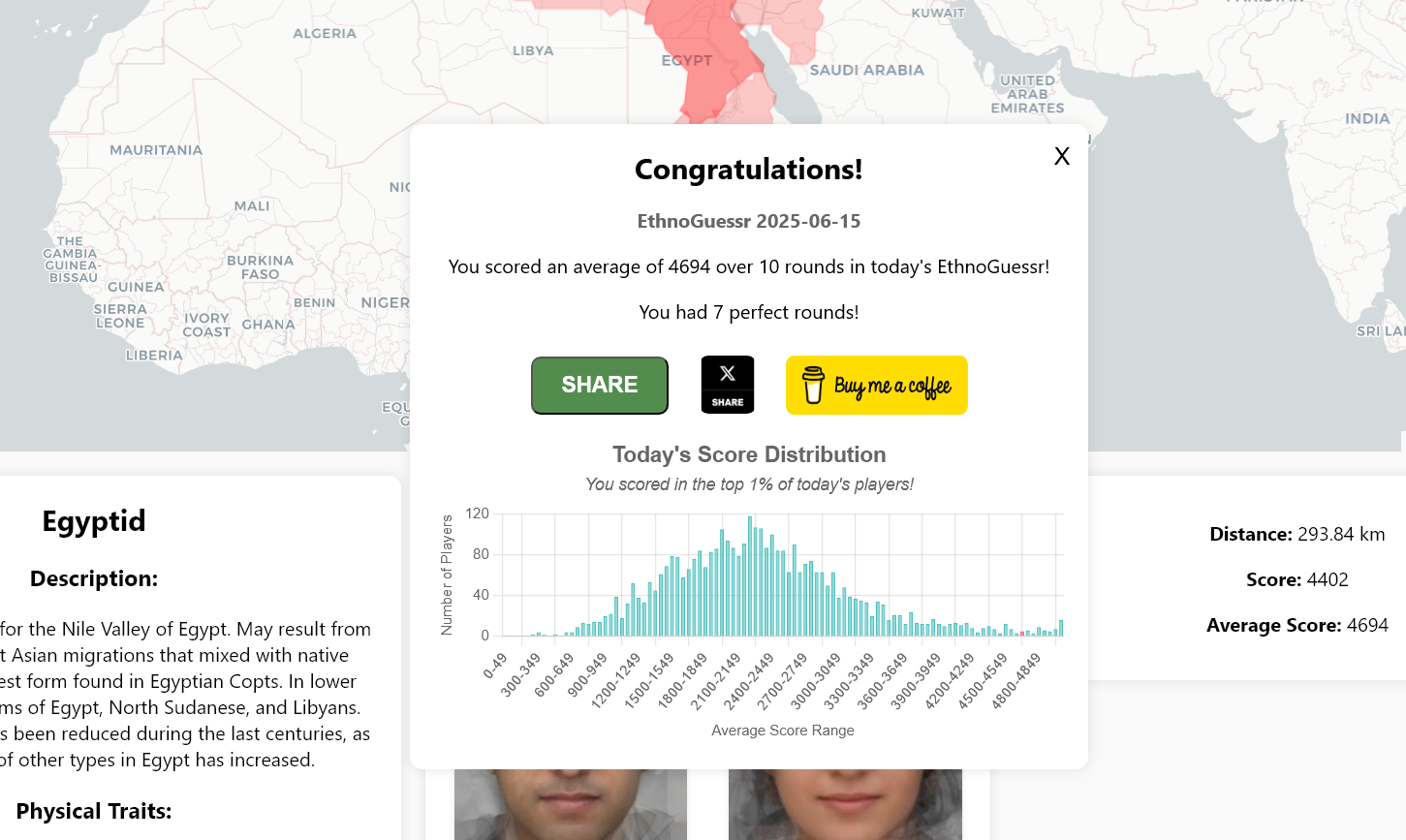Click the green SHARE button
Screen dimensions: 1406x840
(x=600, y=385)
